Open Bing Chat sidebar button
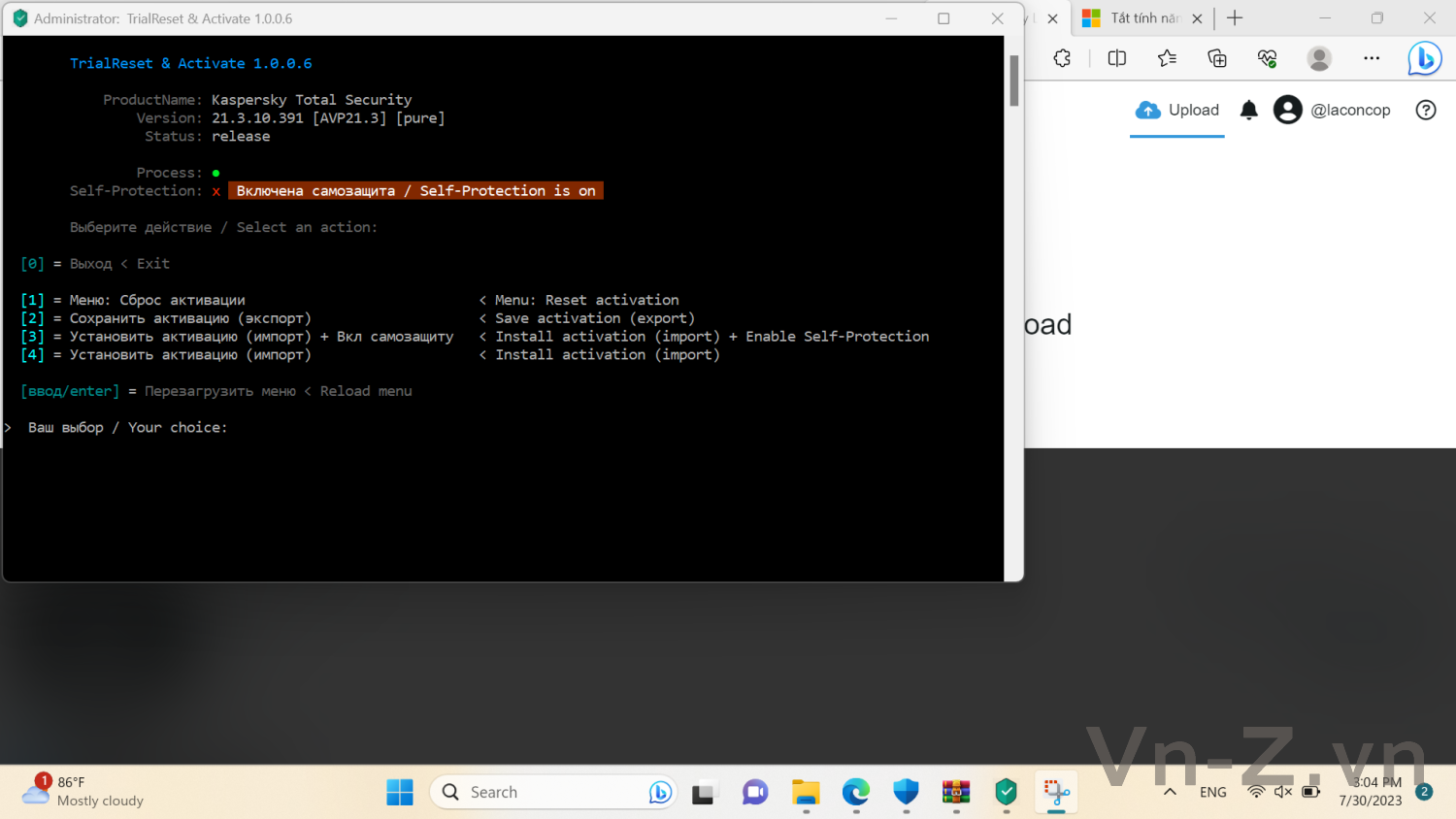The width and height of the screenshot is (1456, 819). (1424, 58)
